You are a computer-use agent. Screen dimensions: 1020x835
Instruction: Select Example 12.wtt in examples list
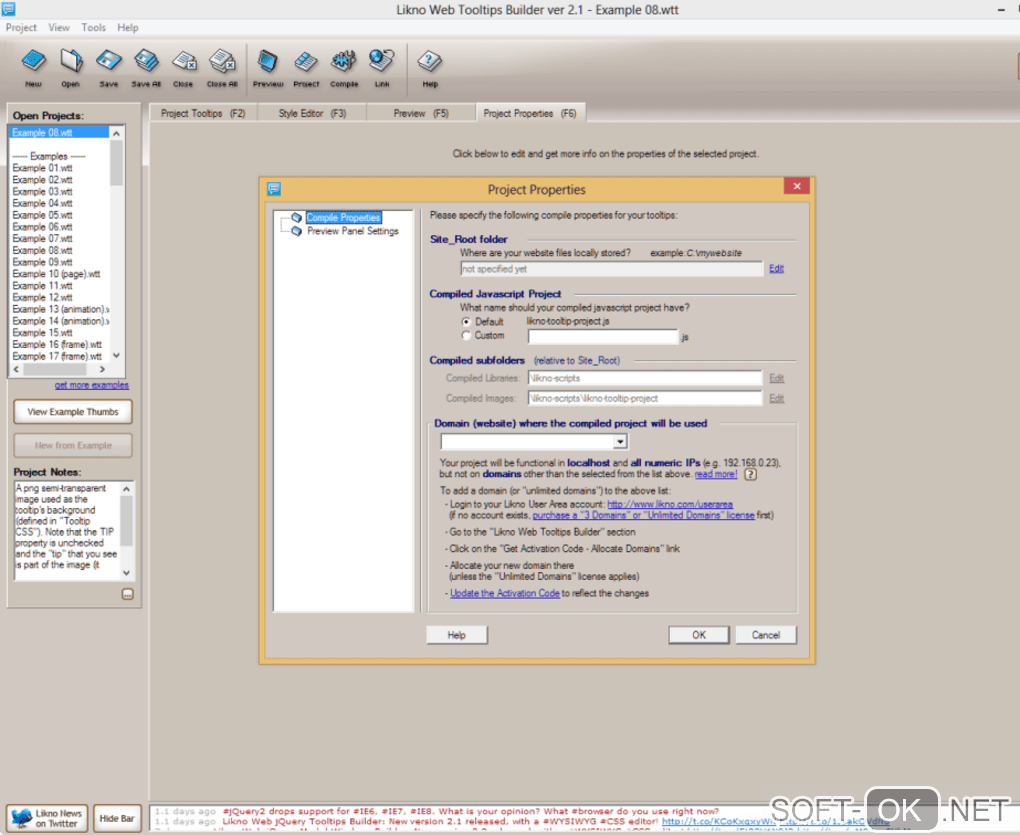coord(42,298)
